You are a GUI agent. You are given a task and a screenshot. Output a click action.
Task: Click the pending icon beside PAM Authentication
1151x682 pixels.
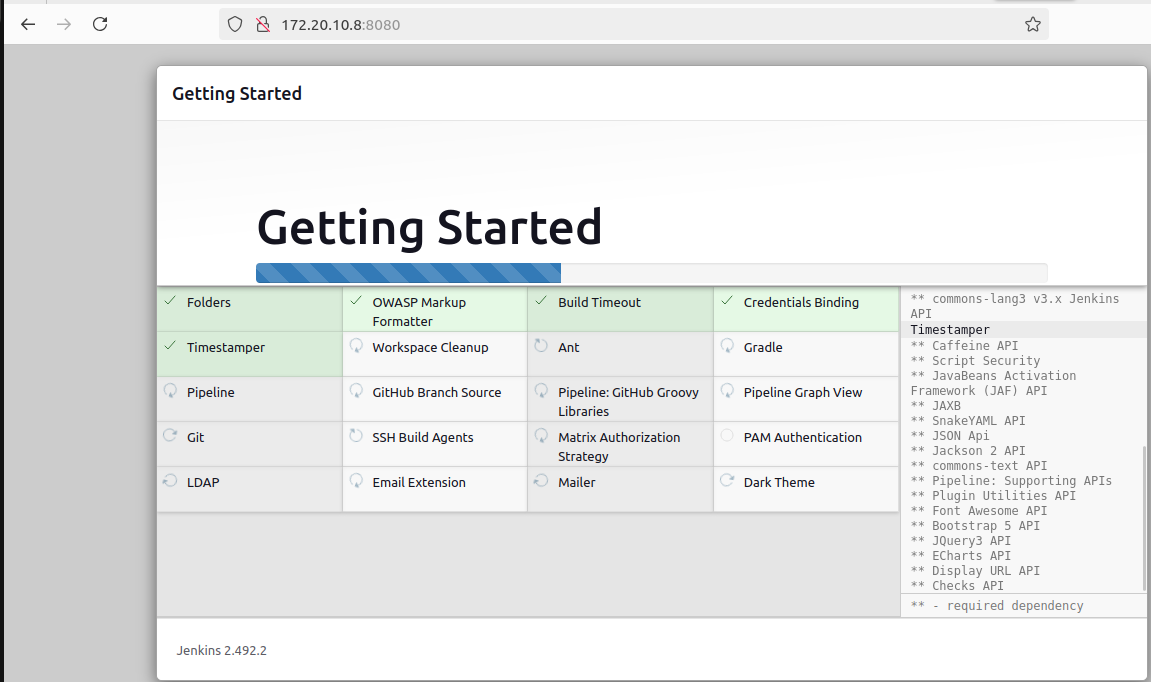(x=727, y=435)
